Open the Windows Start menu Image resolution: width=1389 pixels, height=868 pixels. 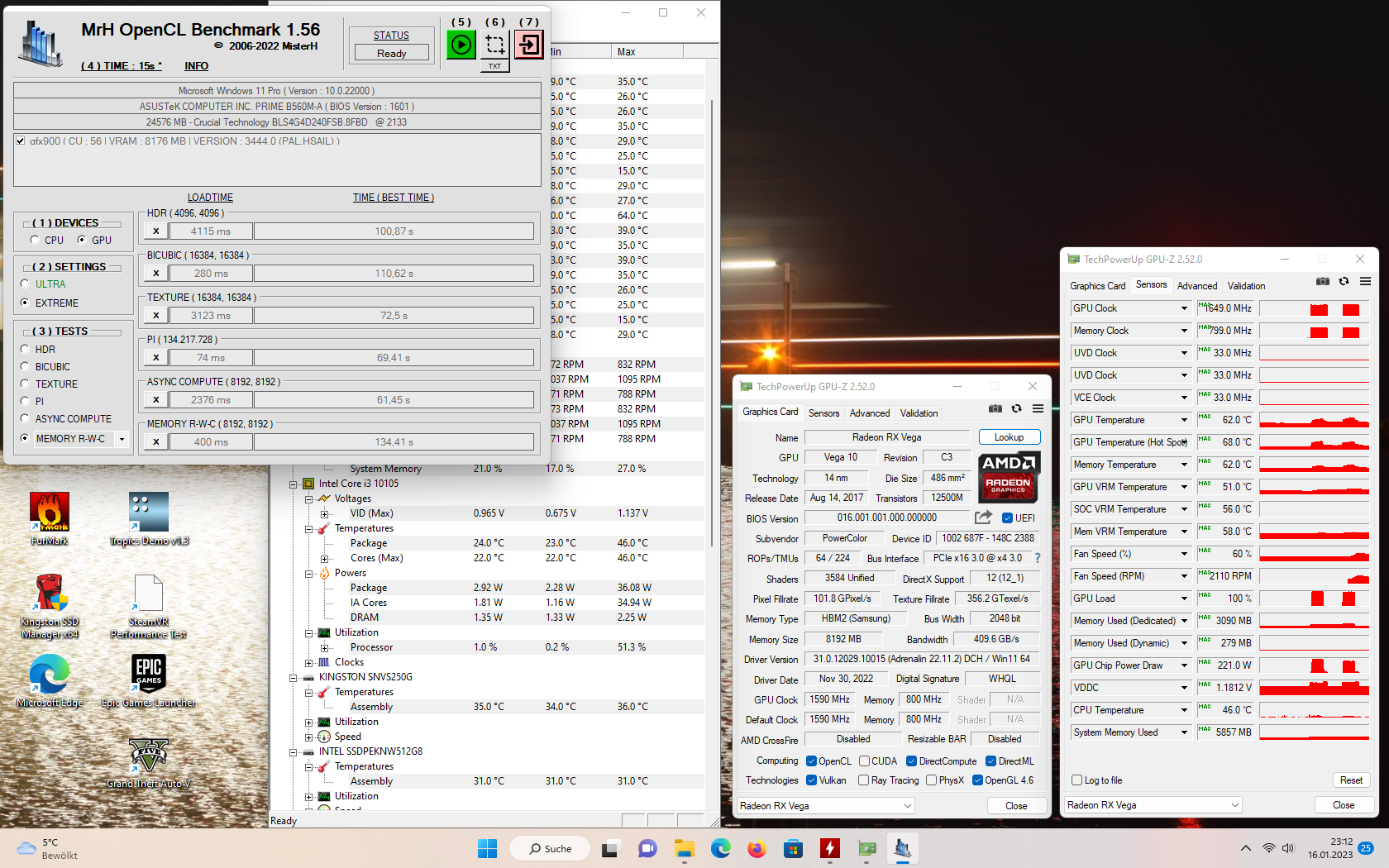coord(488,848)
